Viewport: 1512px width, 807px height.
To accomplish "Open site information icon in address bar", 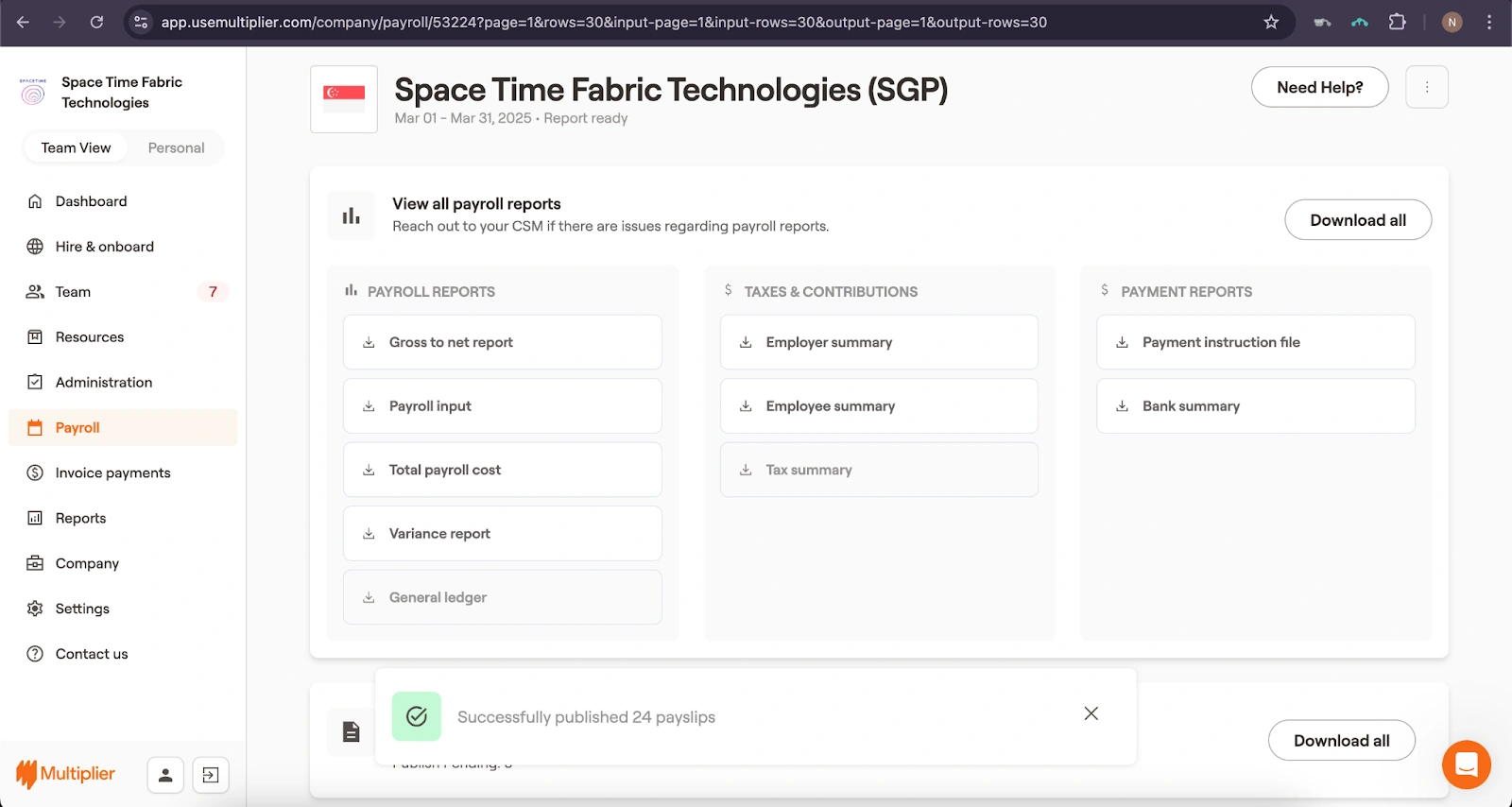I will click(x=141, y=22).
